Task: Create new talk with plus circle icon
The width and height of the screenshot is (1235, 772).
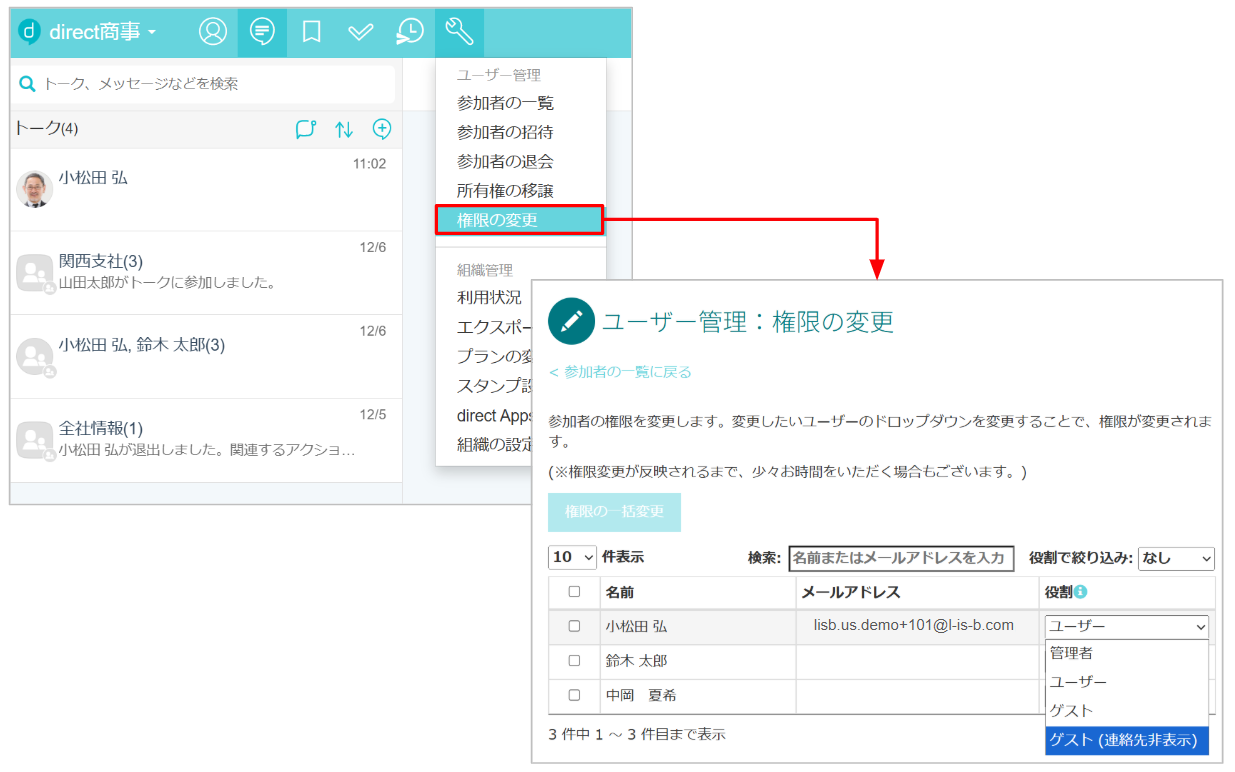Action: [x=381, y=129]
